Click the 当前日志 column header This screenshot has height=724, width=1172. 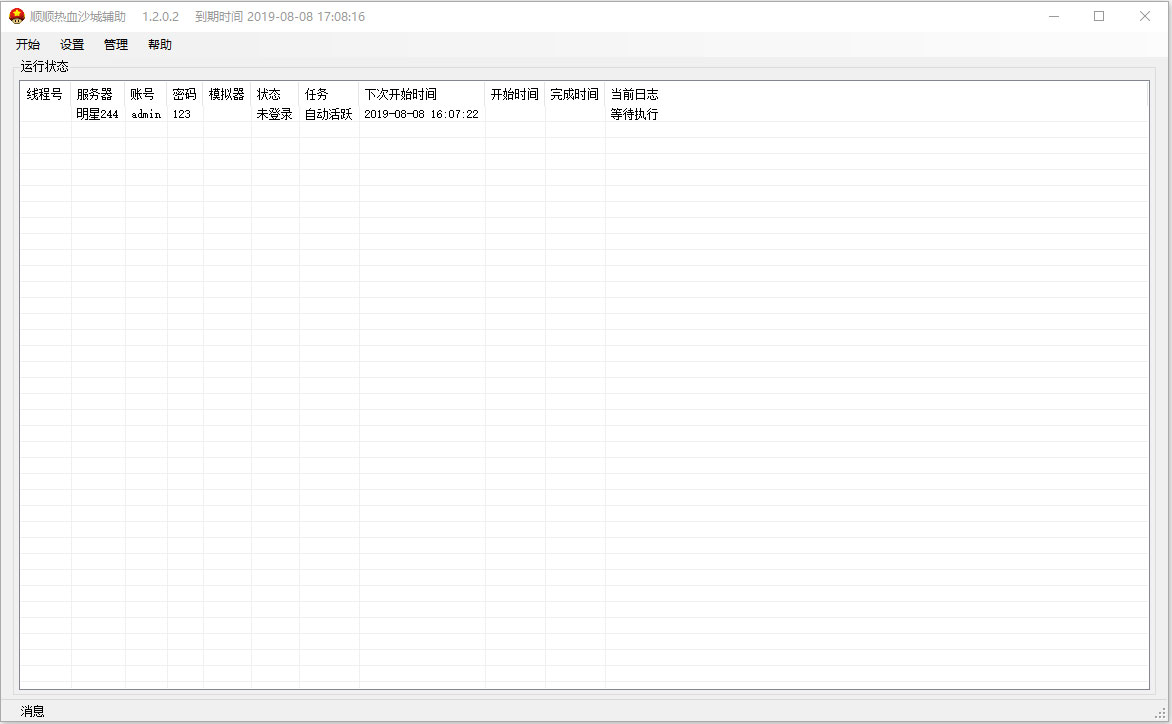[634, 94]
